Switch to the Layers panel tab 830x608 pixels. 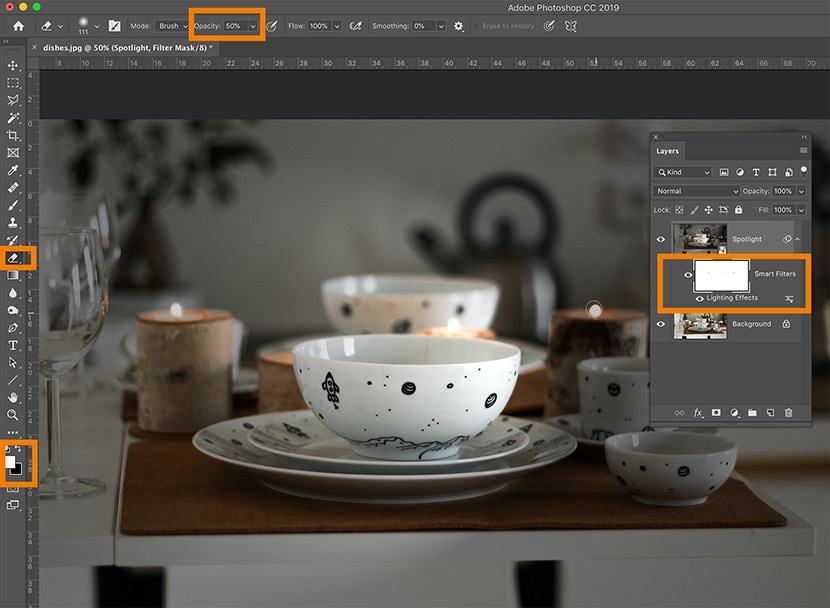(x=667, y=151)
